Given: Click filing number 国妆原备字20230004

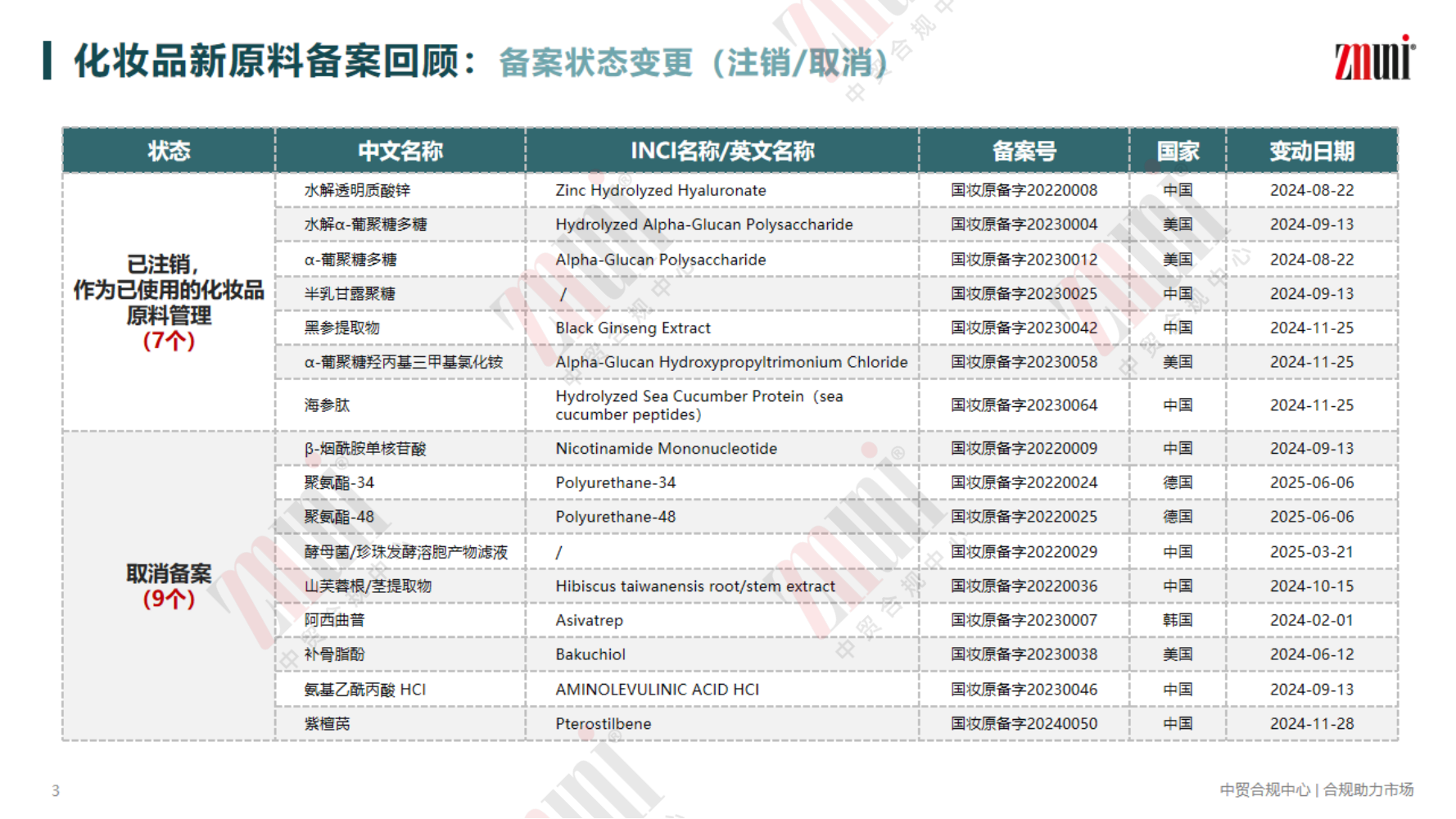Looking at the screenshot, I should click(x=1024, y=224).
